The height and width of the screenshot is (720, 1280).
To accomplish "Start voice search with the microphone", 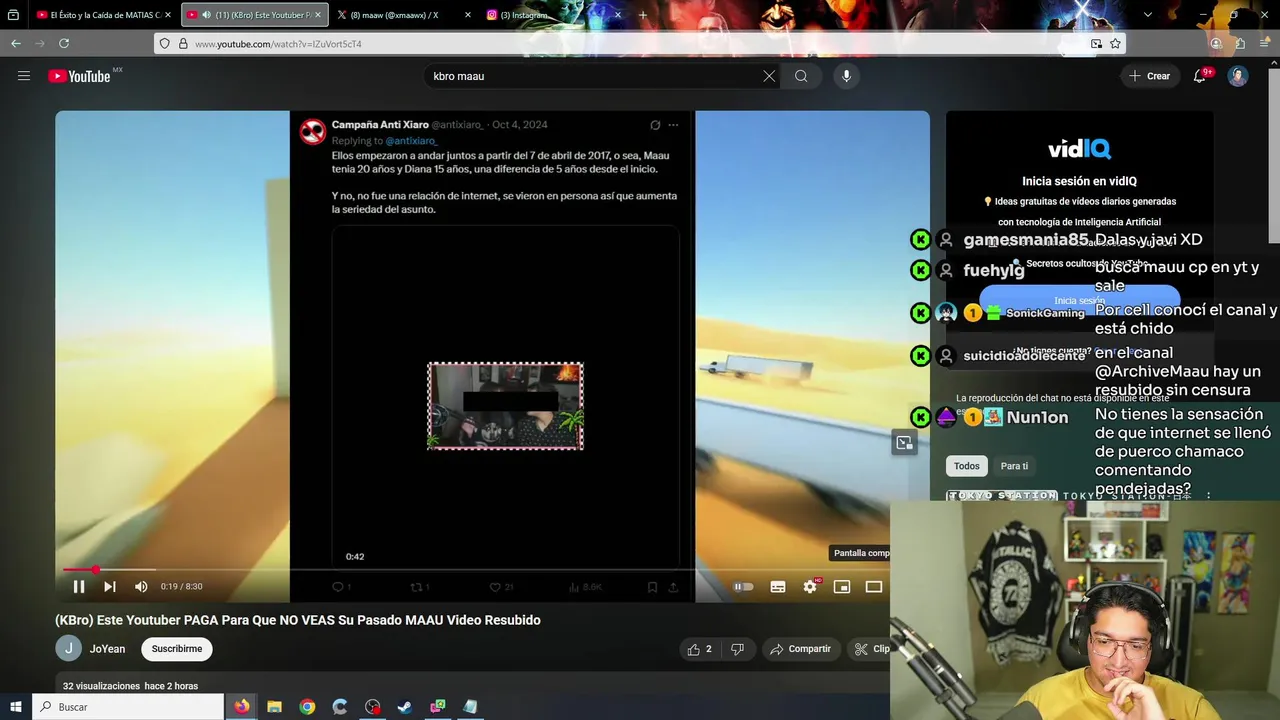I will tap(846, 76).
